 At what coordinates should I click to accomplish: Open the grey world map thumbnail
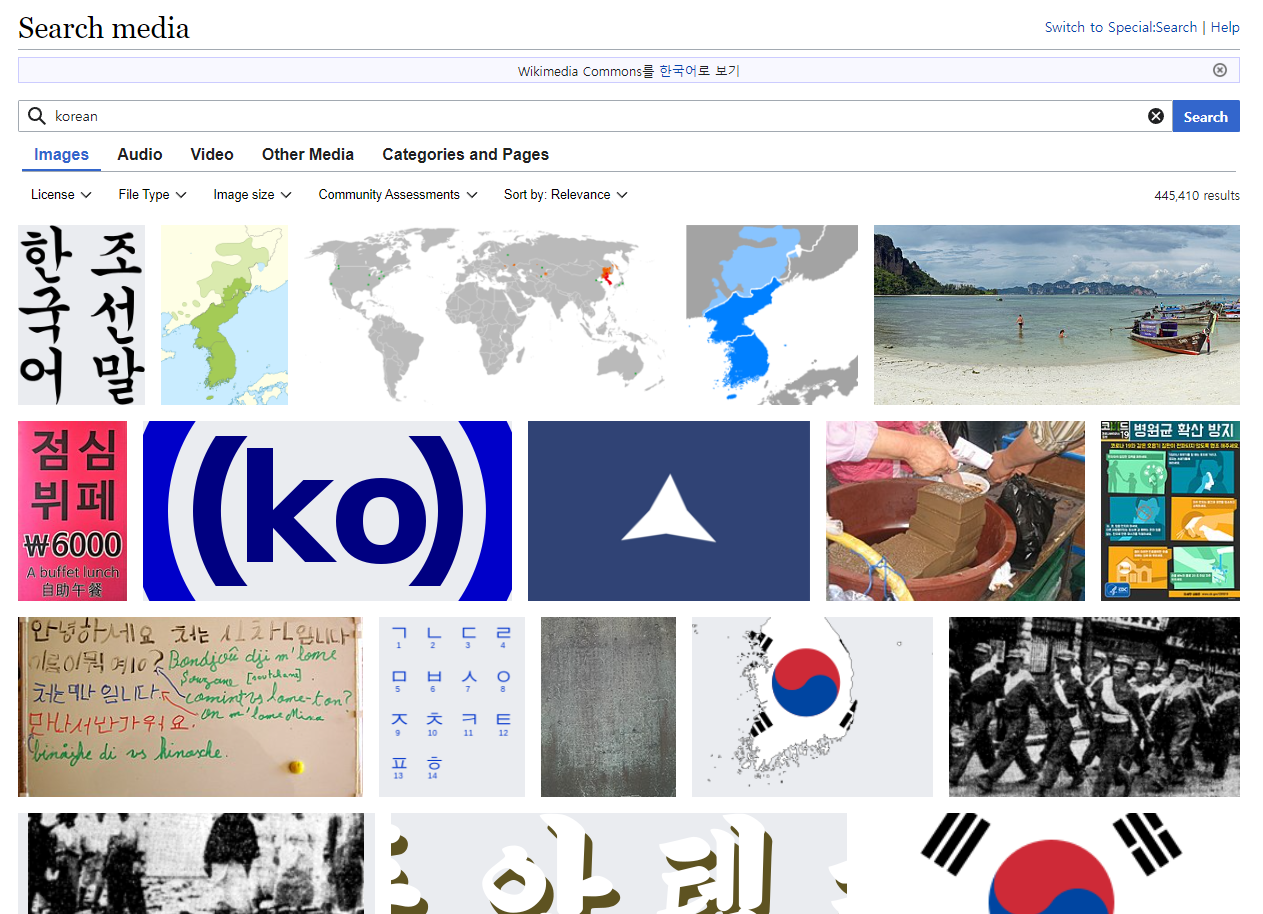click(x=487, y=315)
